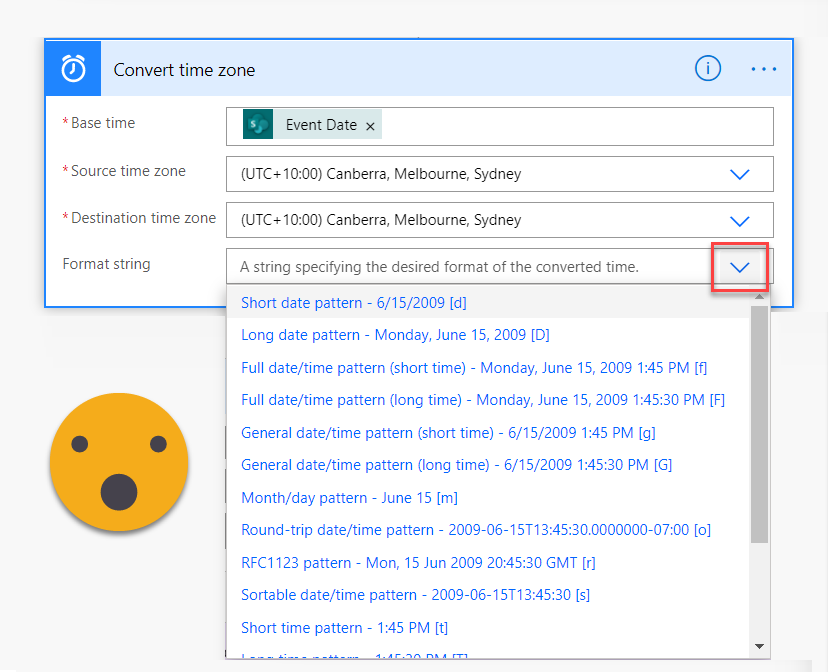Pick General date/time pattern (short time) [g]

pos(488,433)
